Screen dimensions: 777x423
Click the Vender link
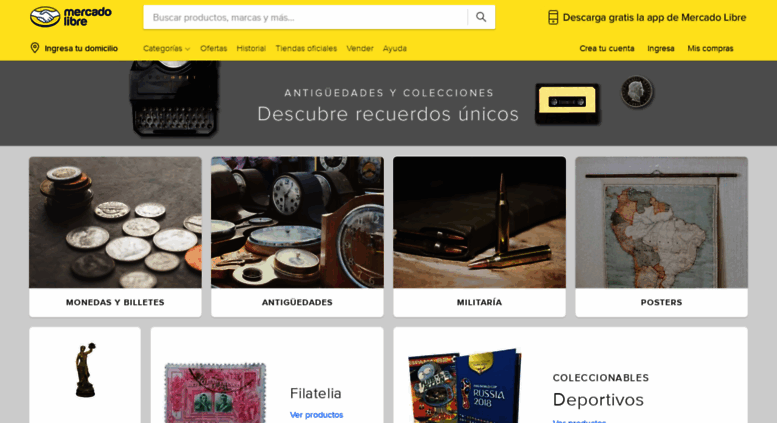point(360,49)
